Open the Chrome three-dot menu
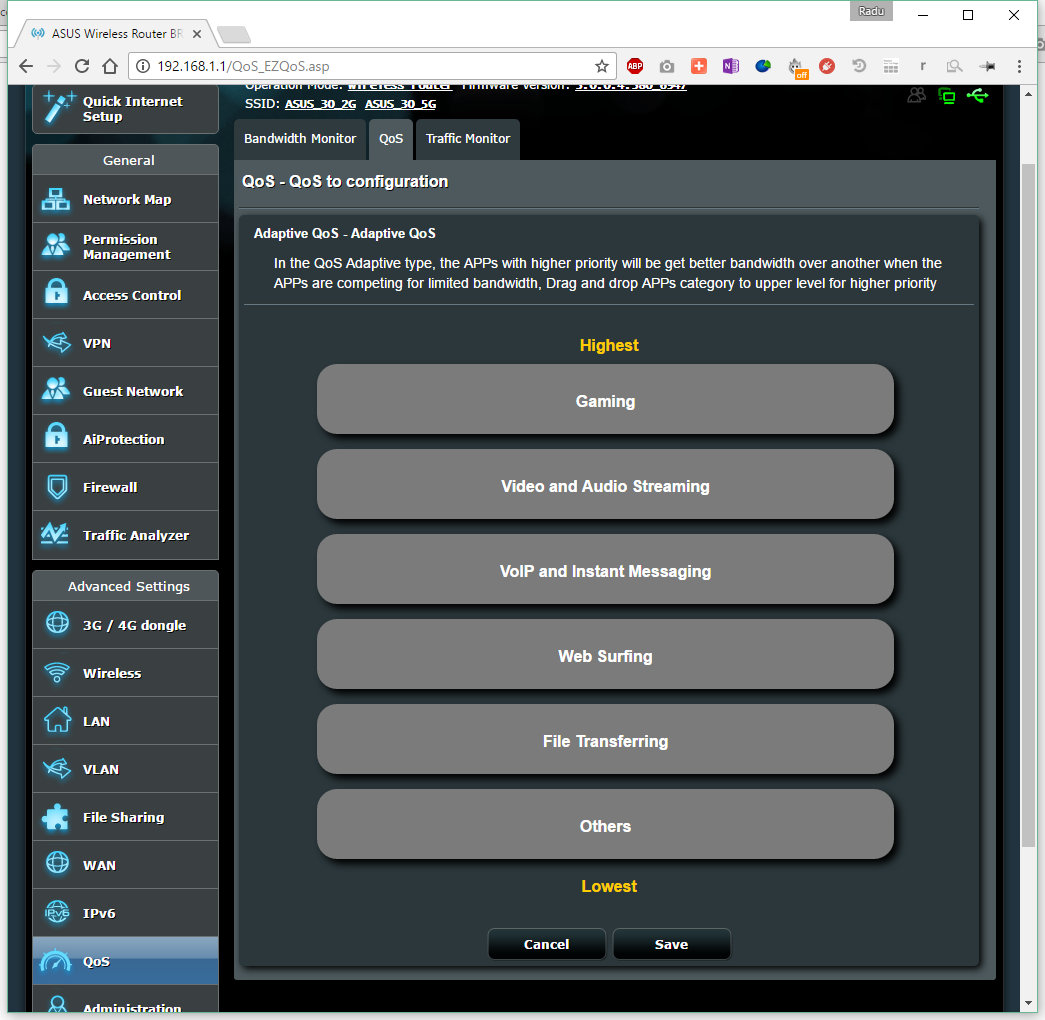 1019,66
